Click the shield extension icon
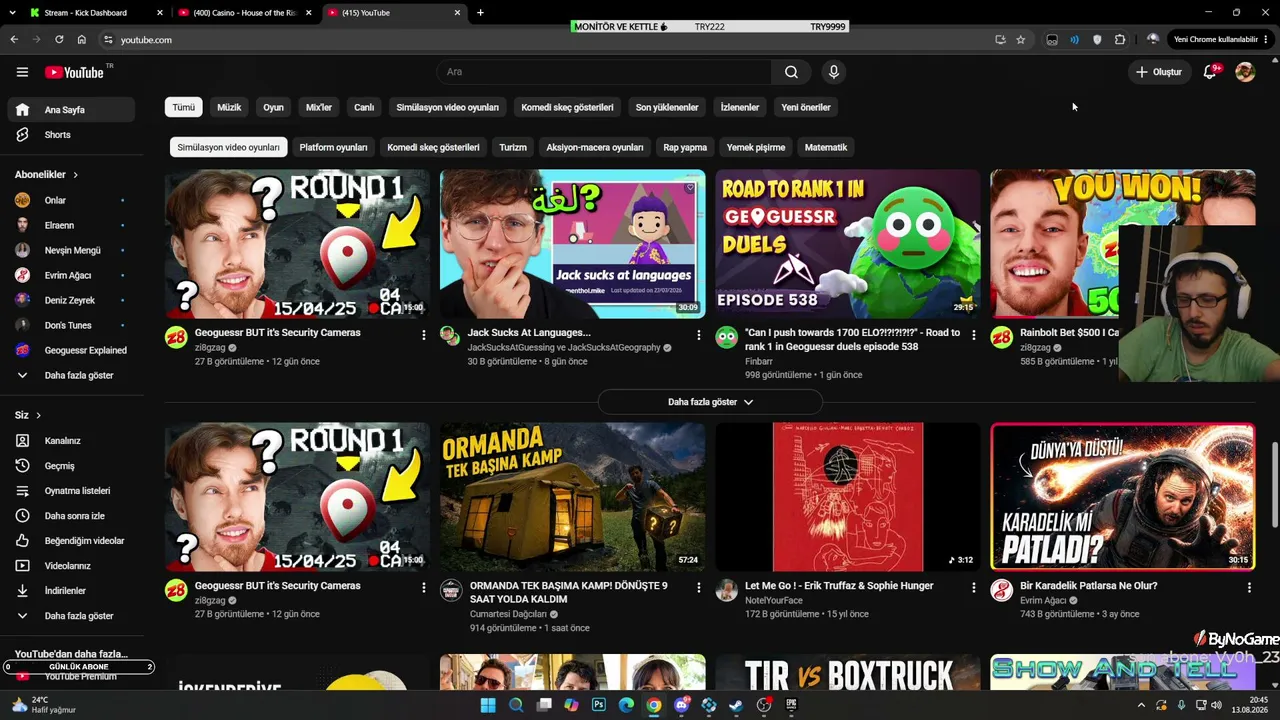 (x=1097, y=40)
